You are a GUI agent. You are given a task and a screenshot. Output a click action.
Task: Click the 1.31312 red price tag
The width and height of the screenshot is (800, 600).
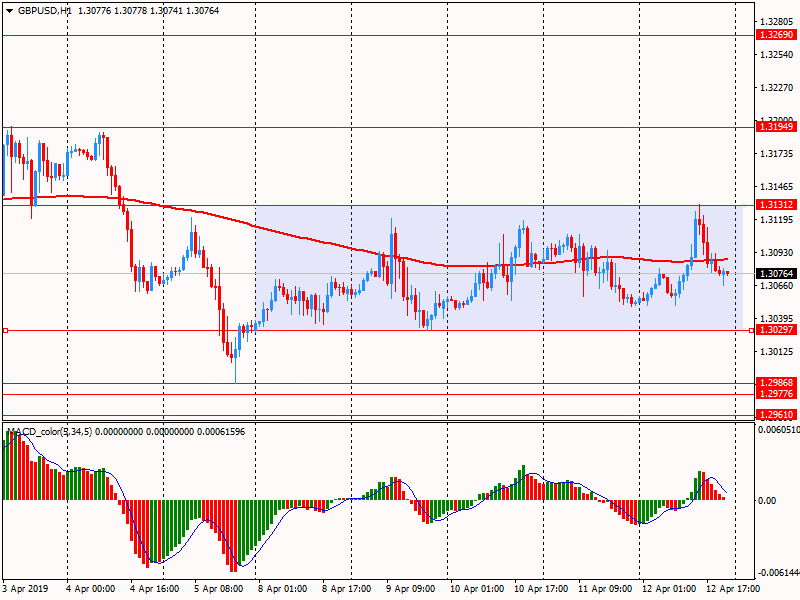point(775,205)
